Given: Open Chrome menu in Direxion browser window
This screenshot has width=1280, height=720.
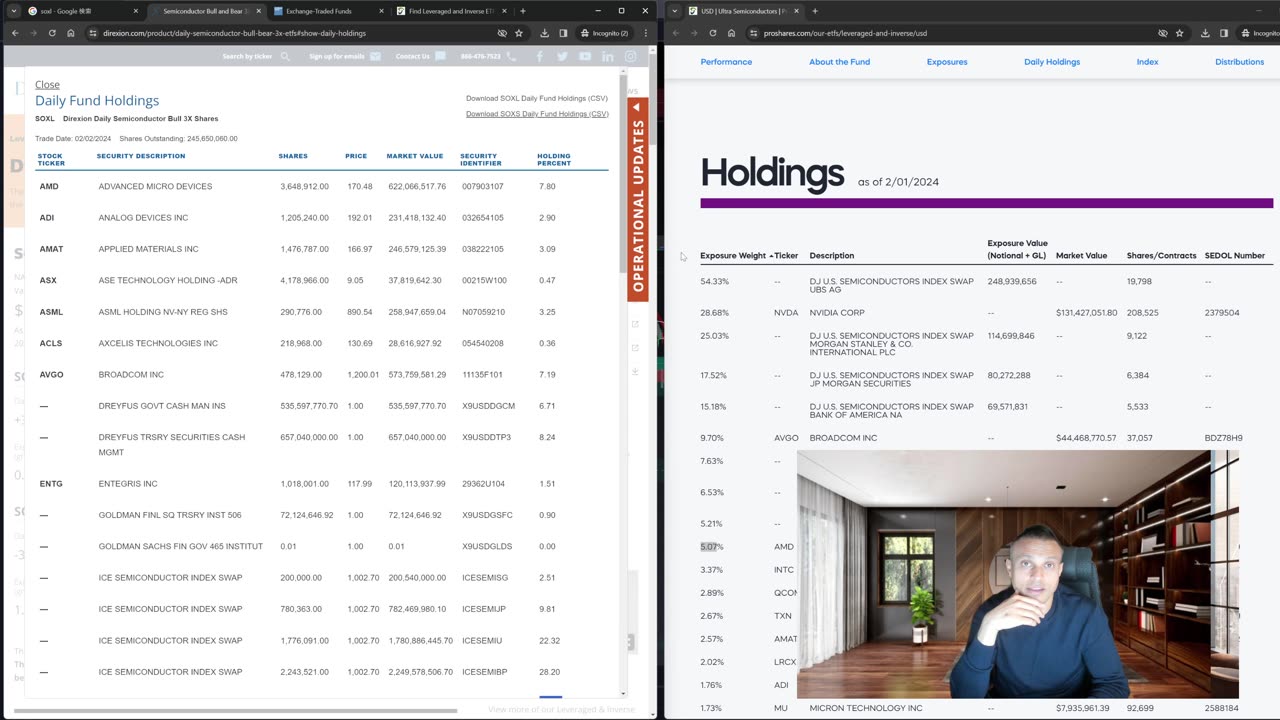Looking at the screenshot, I should click(x=645, y=33).
